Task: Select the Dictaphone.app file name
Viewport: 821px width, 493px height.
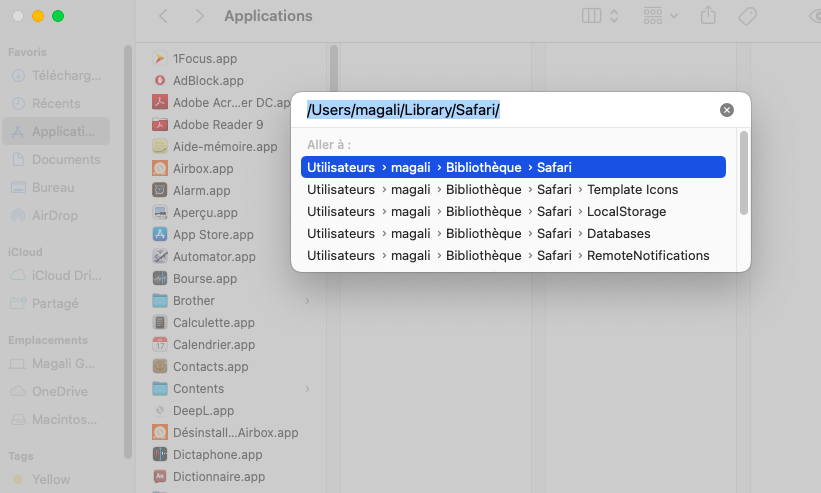Action: tap(218, 455)
